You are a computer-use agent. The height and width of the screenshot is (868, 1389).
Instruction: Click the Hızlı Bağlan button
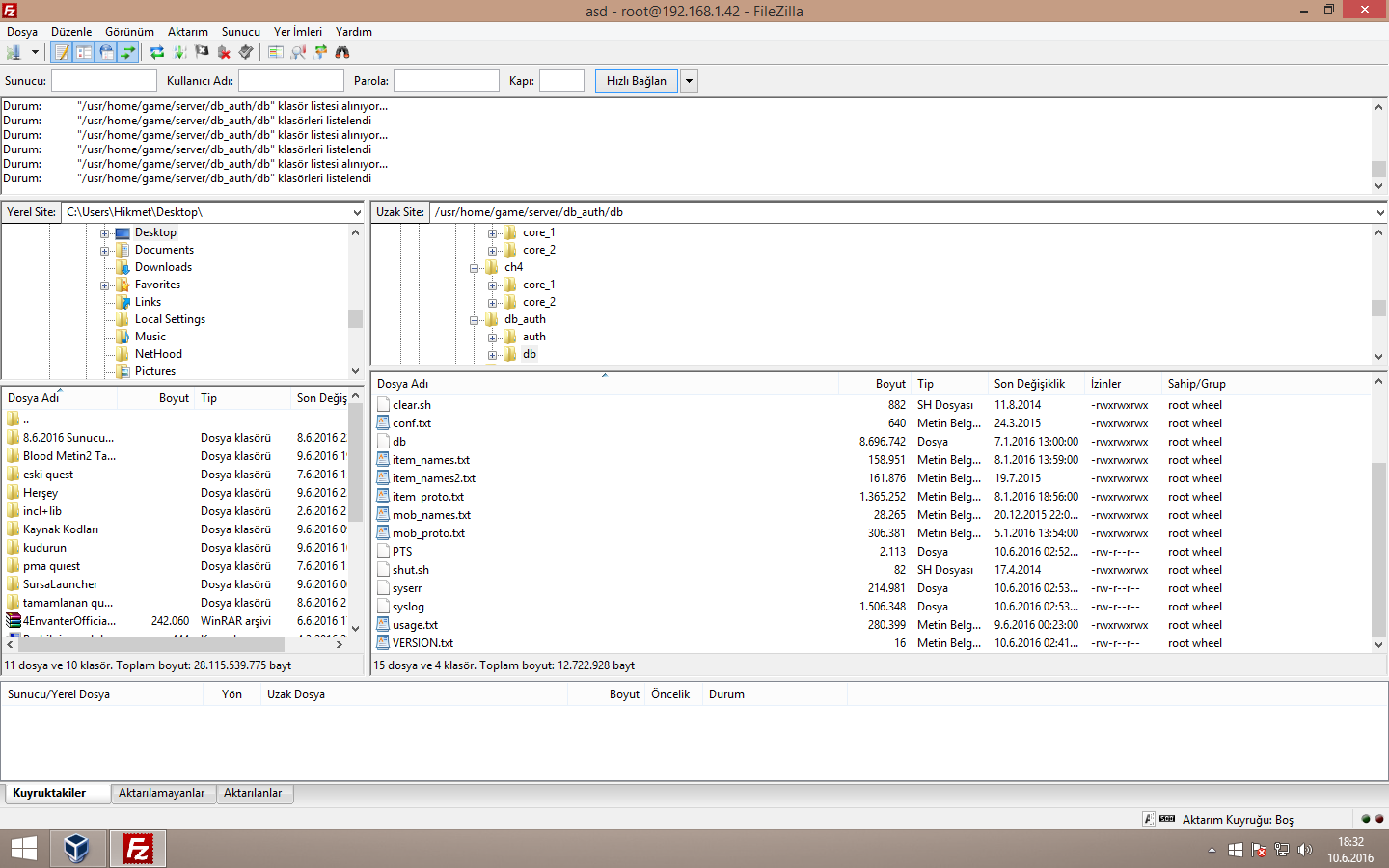coord(637,81)
